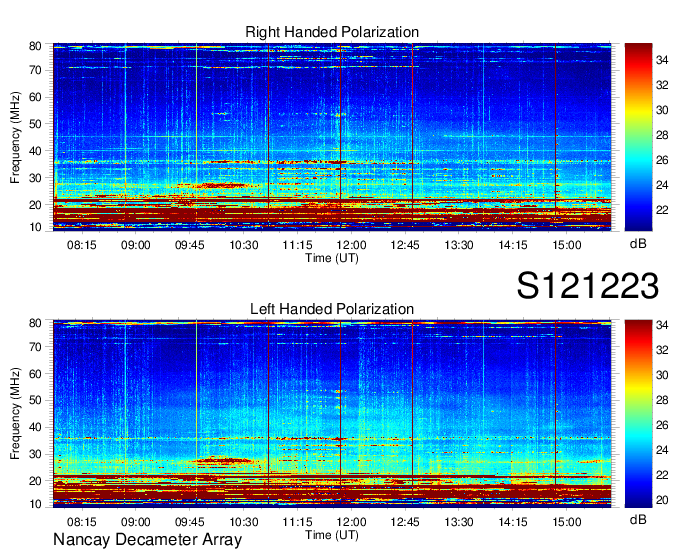Click the dB unit label under the top color bar
This screenshot has height=552, width=680.
click(638, 244)
